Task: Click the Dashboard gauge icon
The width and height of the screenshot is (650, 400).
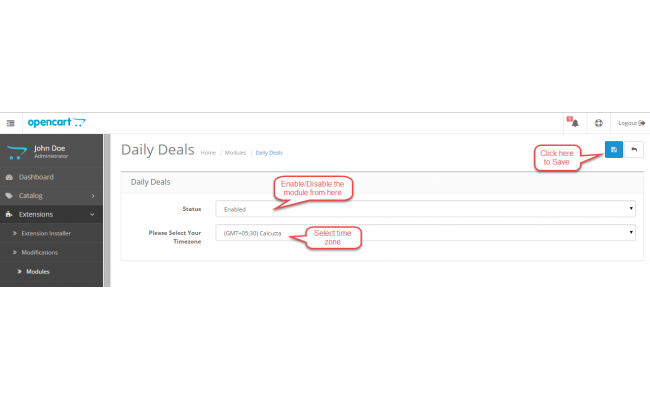Action: pos(9,177)
